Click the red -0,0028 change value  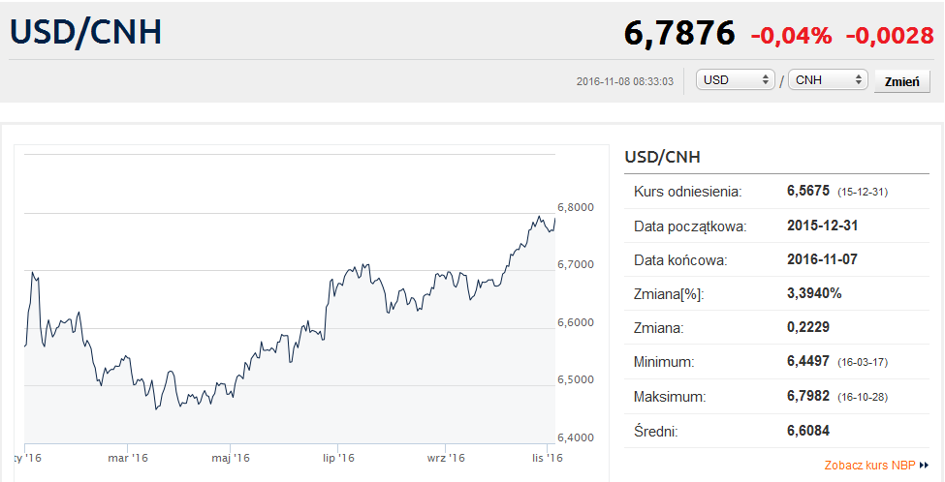click(889, 35)
